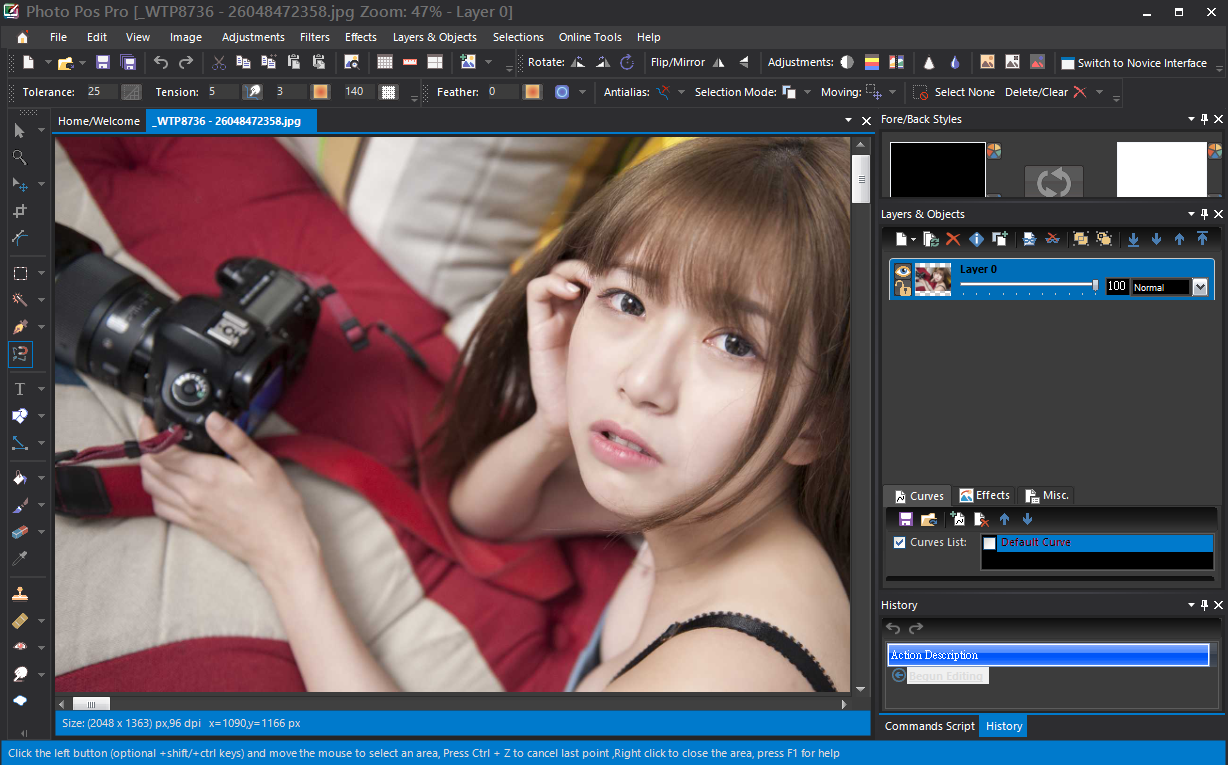The image size is (1228, 765).
Task: Click the Layer 0 opacity slider
Action: tap(1029, 286)
